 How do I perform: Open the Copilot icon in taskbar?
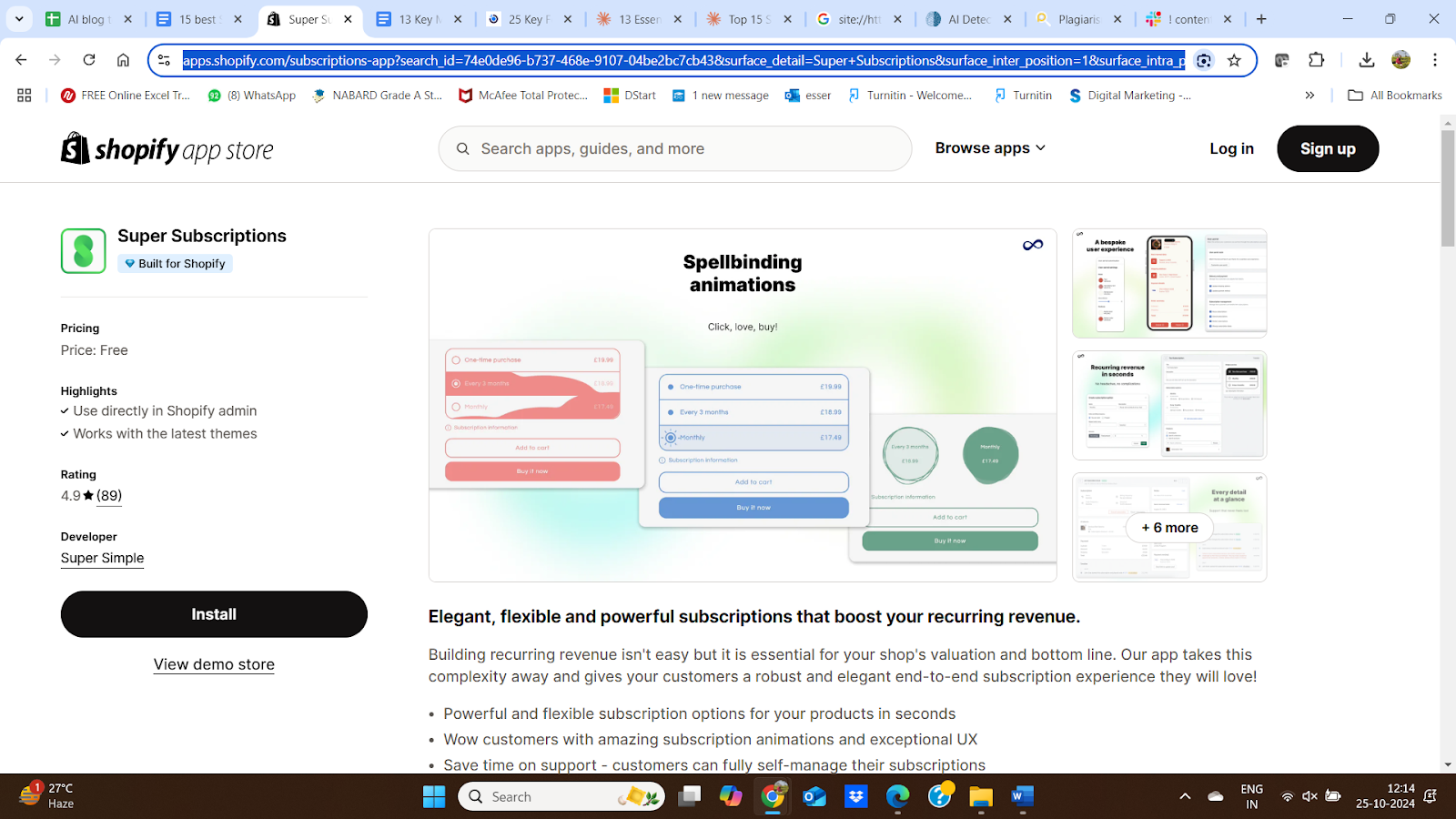pos(731,796)
